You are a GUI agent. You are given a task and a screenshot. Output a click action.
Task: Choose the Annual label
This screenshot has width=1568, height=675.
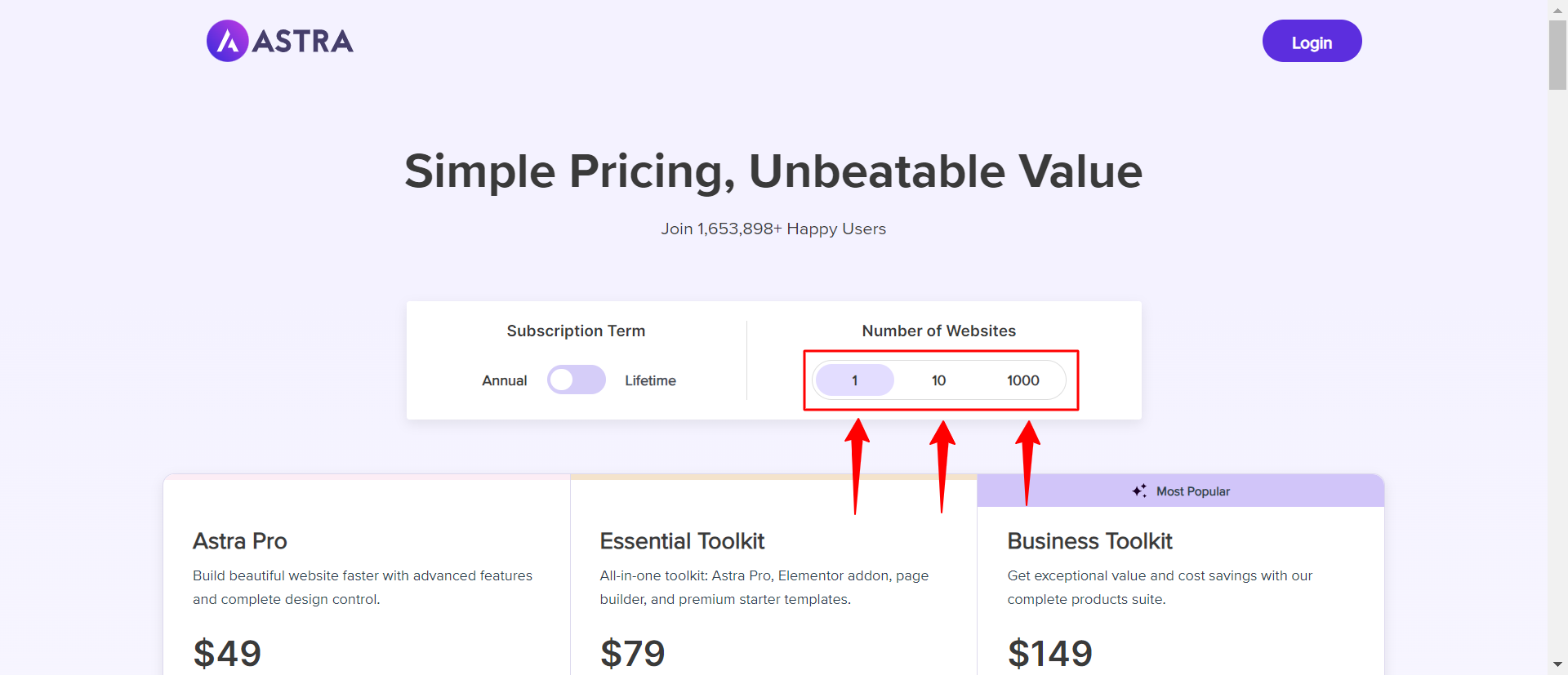click(x=505, y=380)
